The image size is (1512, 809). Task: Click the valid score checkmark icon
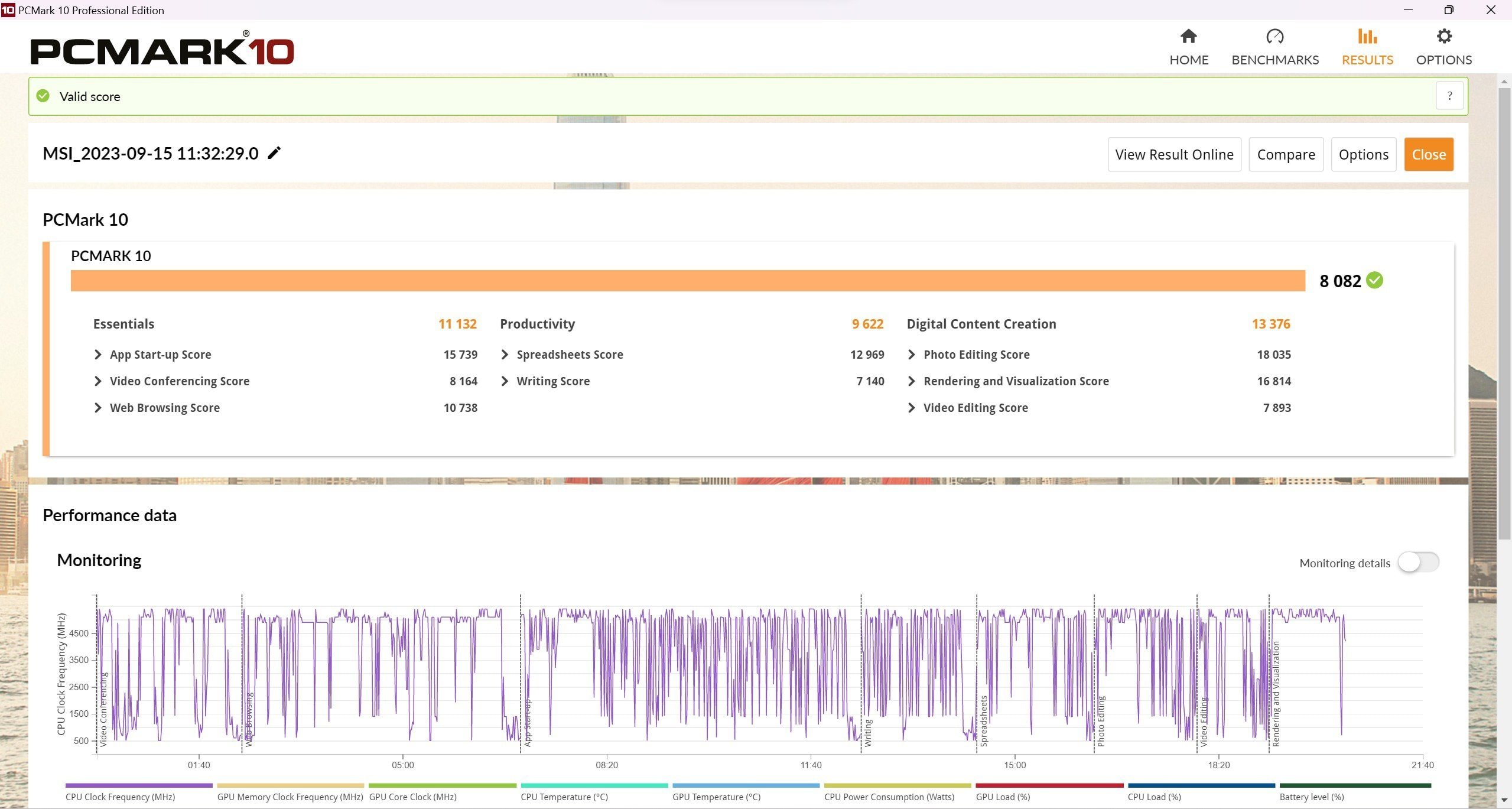tap(45, 96)
